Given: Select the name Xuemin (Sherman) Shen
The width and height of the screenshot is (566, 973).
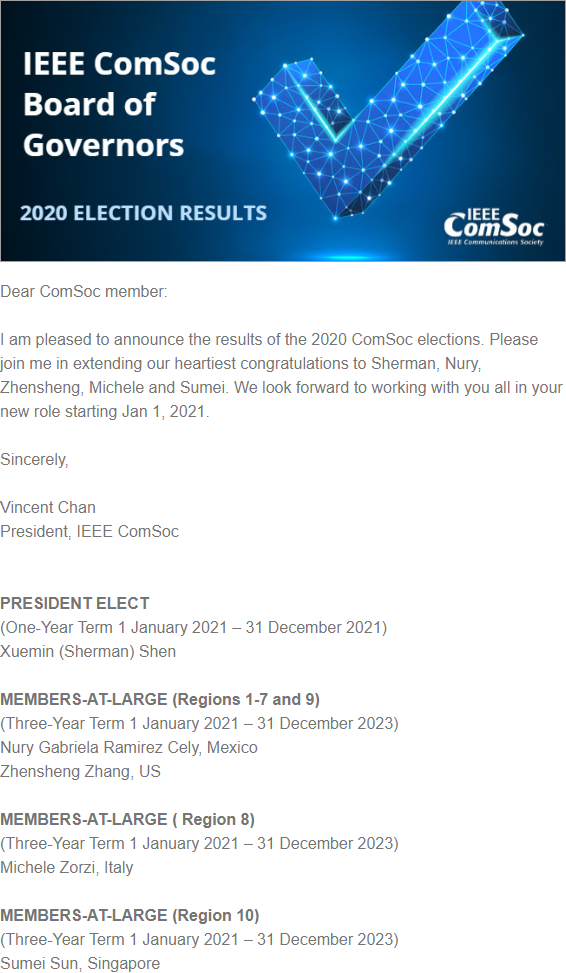Looking at the screenshot, I should (x=88, y=652).
